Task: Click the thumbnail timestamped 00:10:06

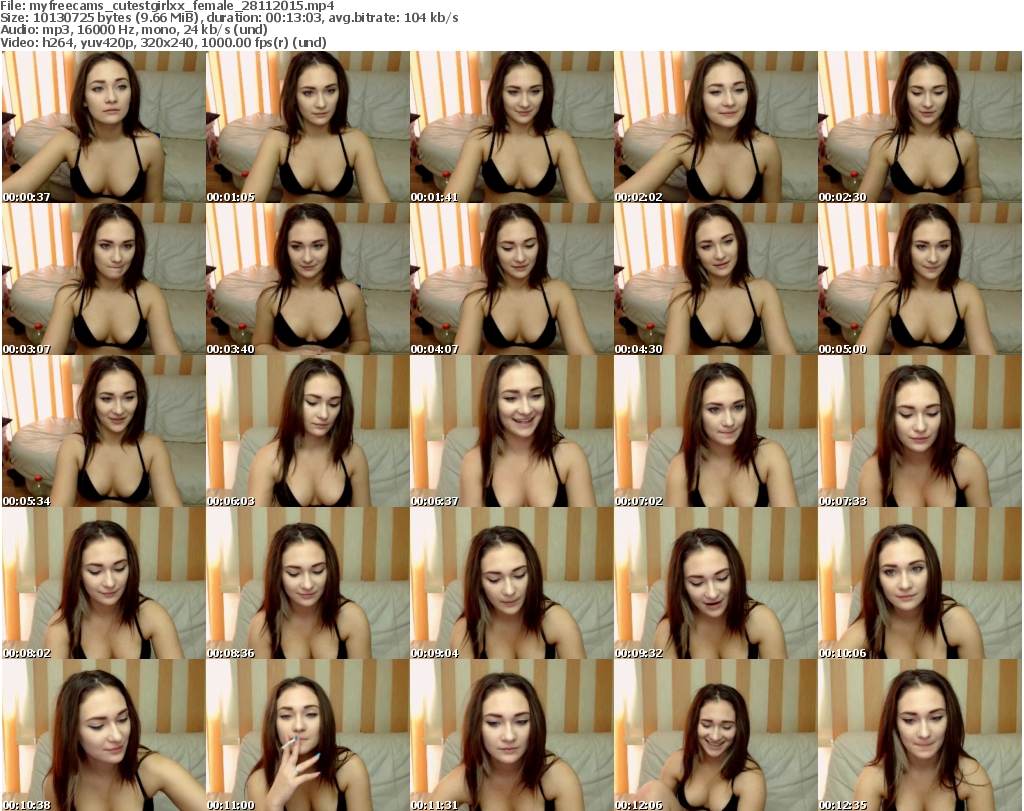Action: point(920,583)
